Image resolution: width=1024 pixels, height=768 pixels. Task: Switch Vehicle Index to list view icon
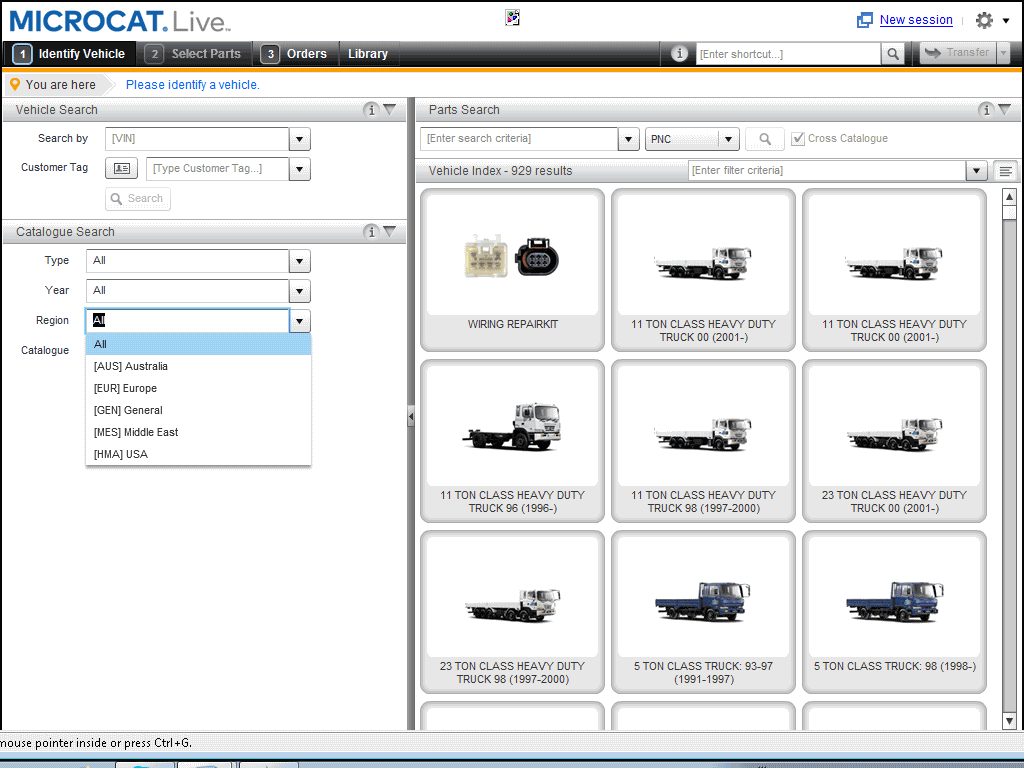(x=1006, y=171)
